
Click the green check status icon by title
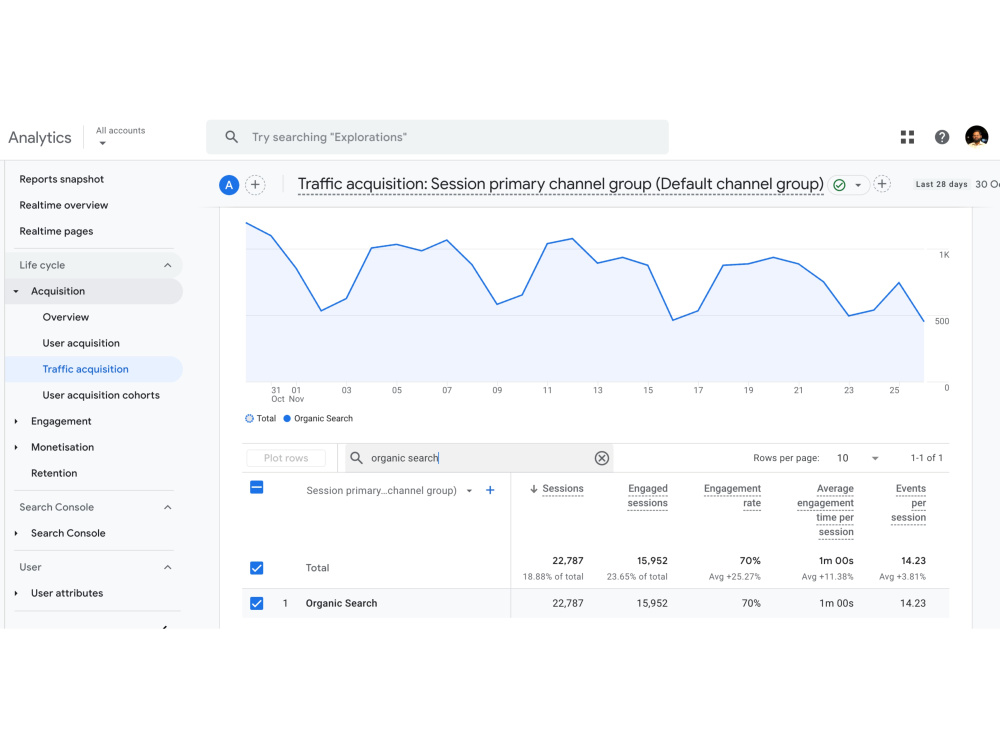[839, 185]
